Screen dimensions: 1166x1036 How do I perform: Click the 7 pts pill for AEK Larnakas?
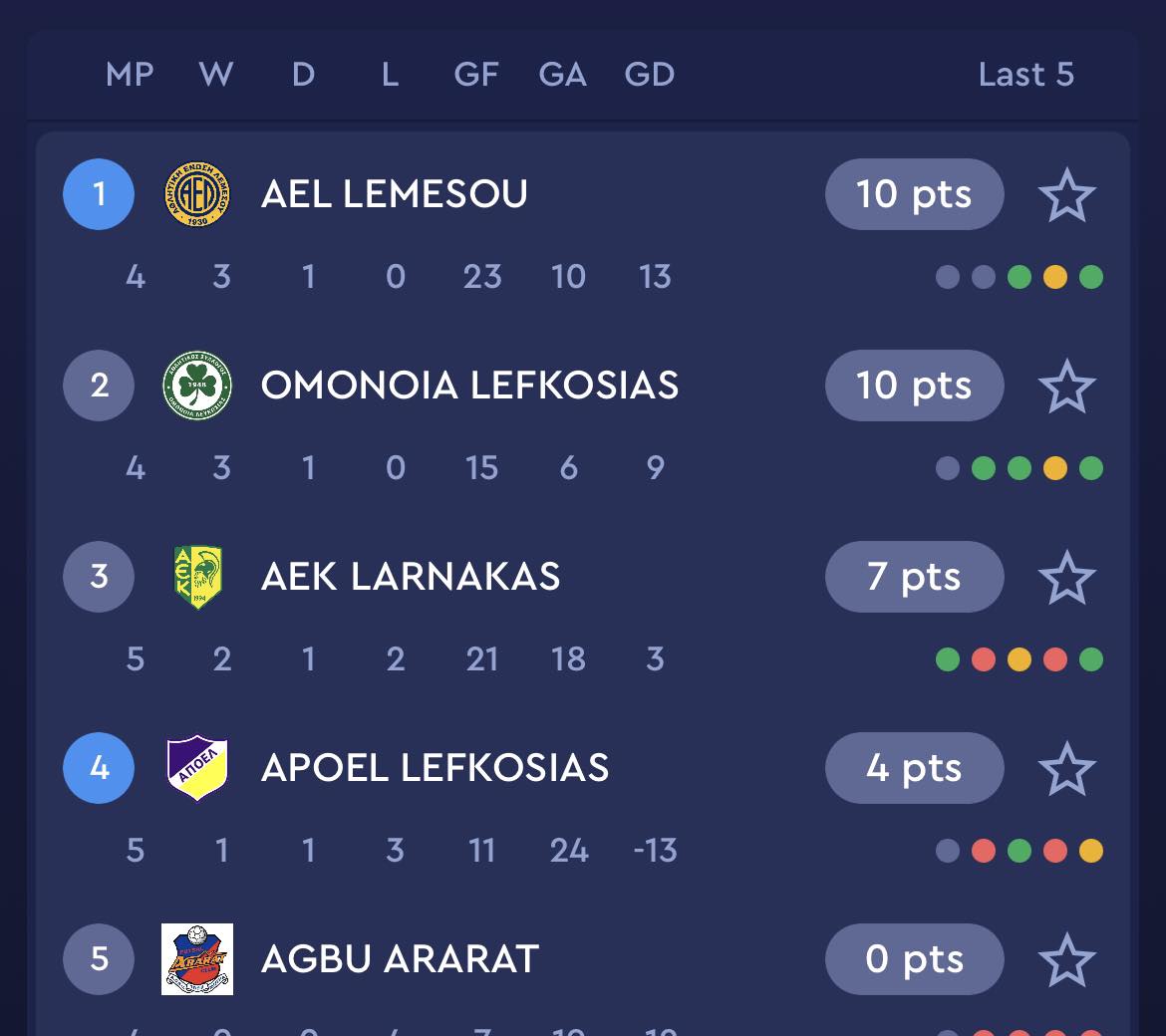coord(915,577)
